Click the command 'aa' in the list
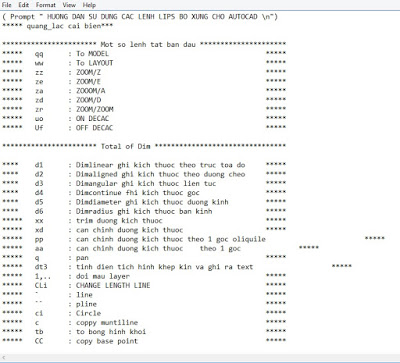 coord(39,249)
